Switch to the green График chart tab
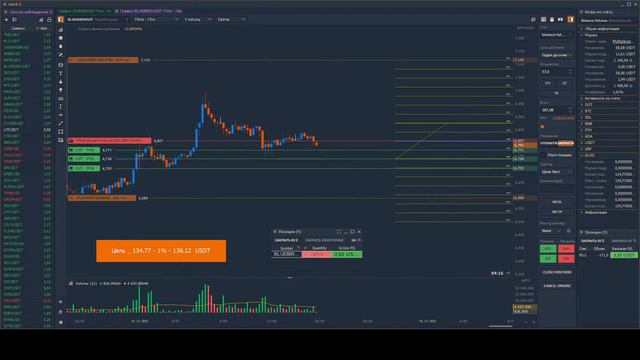This screenshot has height=360, width=640. click(x=84, y=11)
